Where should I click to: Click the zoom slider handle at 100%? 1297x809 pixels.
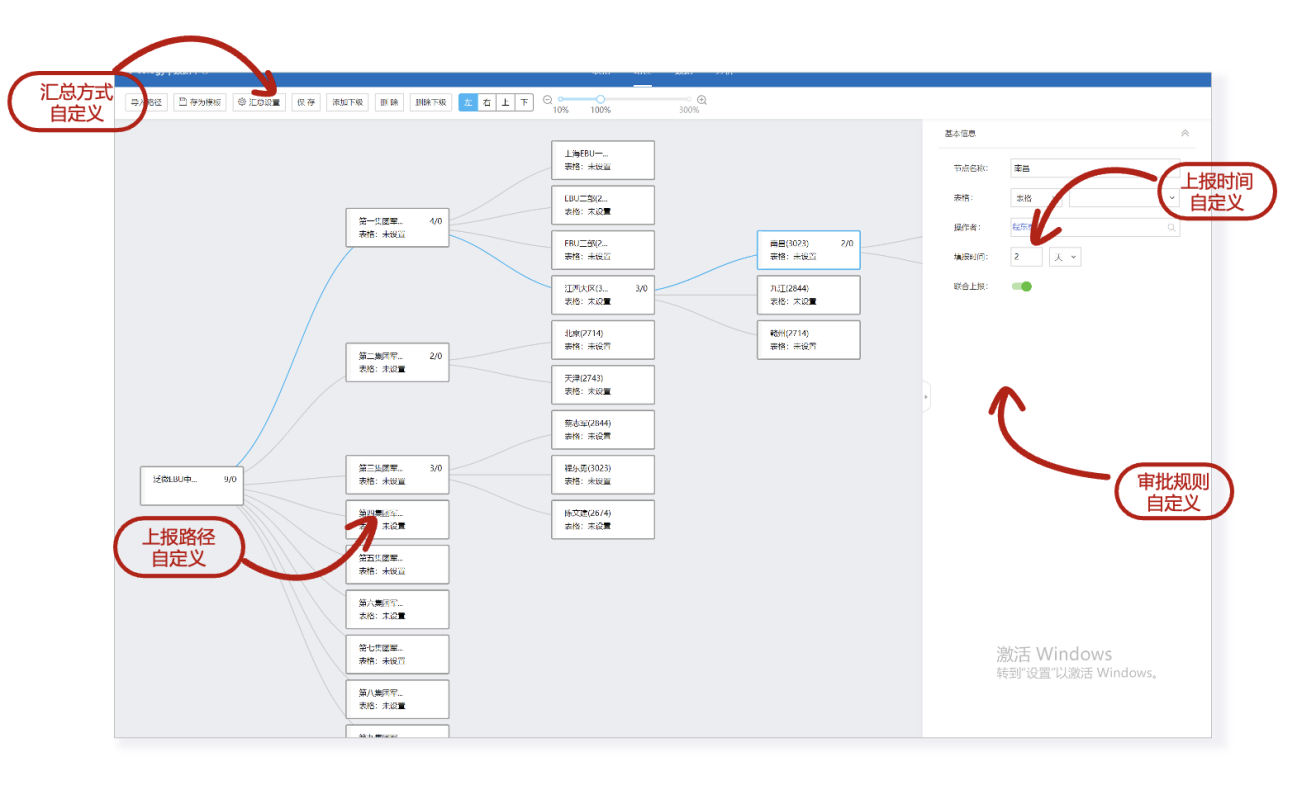tap(600, 99)
